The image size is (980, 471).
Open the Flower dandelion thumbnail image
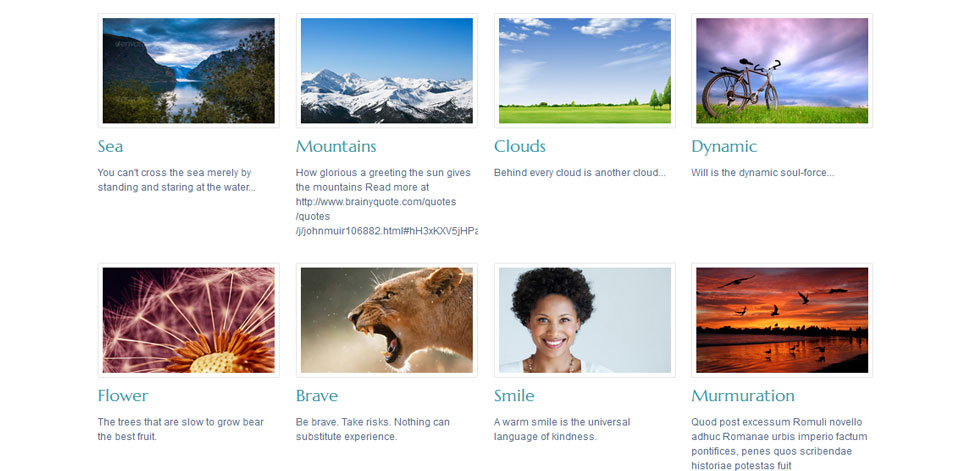click(x=188, y=320)
